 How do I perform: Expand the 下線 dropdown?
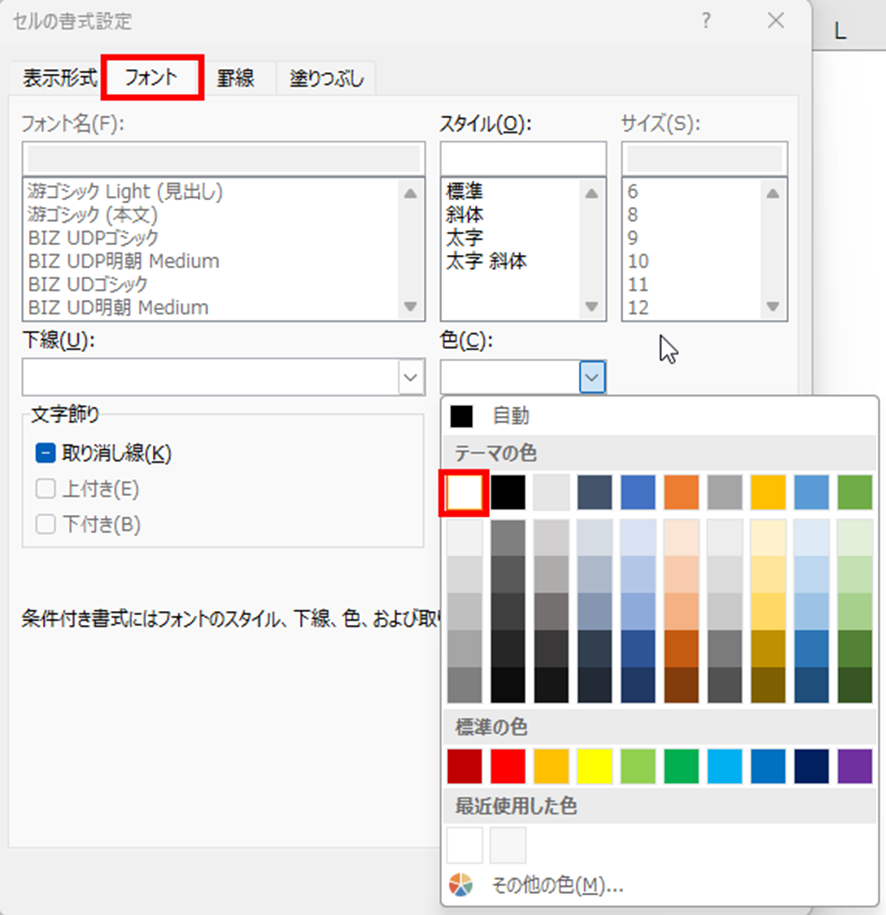pyautogui.click(x=411, y=377)
